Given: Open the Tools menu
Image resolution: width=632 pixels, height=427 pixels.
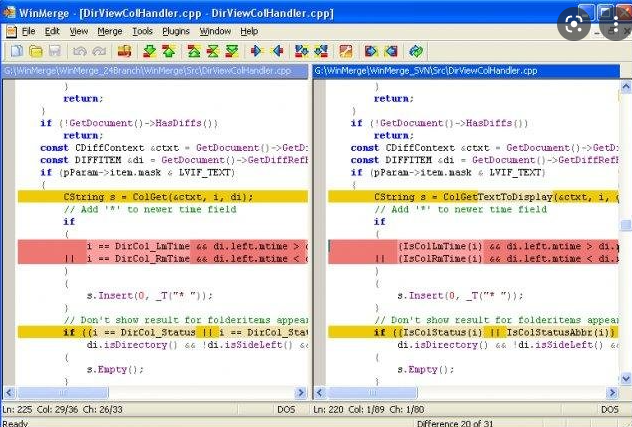Looking at the screenshot, I should [142, 31].
